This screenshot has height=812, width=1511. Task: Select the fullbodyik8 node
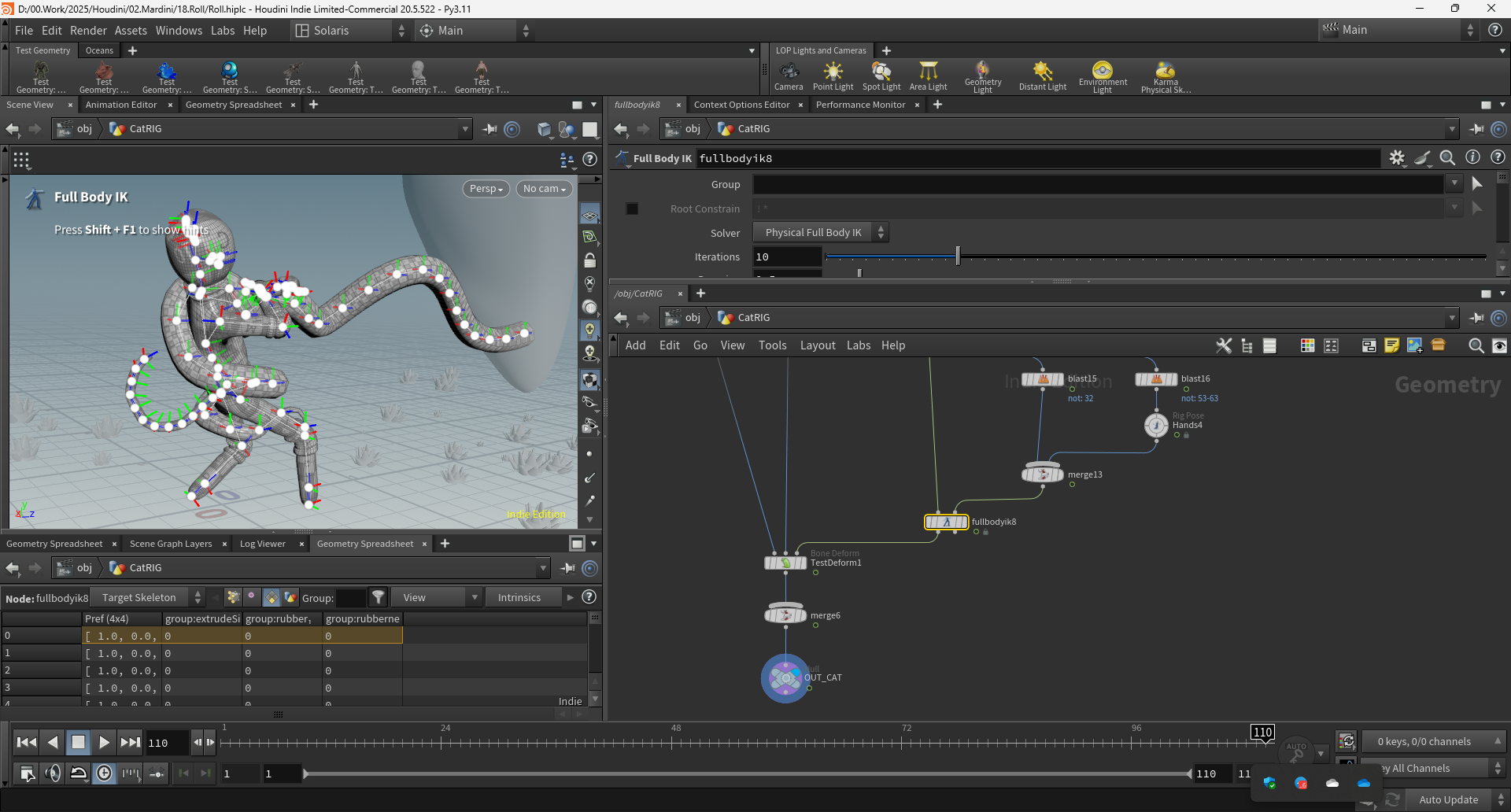click(x=946, y=522)
